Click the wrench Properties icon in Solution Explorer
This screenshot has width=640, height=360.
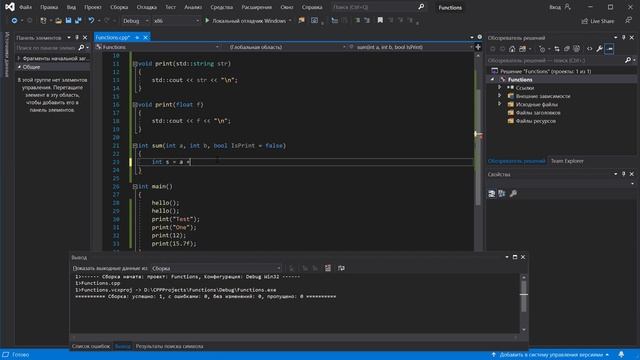[599, 49]
